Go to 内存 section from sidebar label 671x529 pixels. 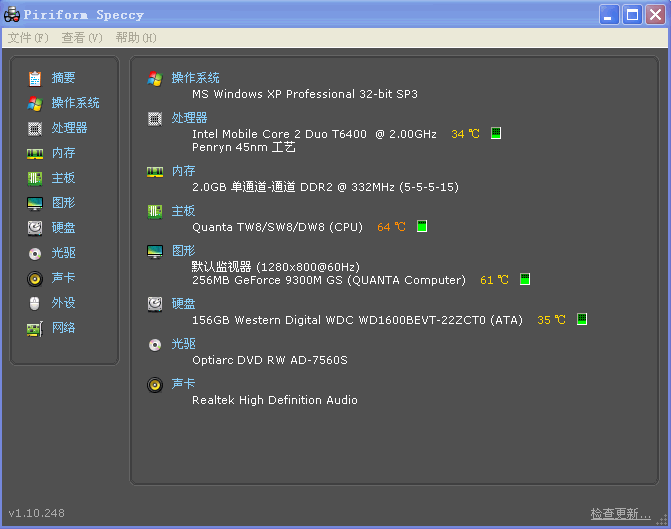63,153
